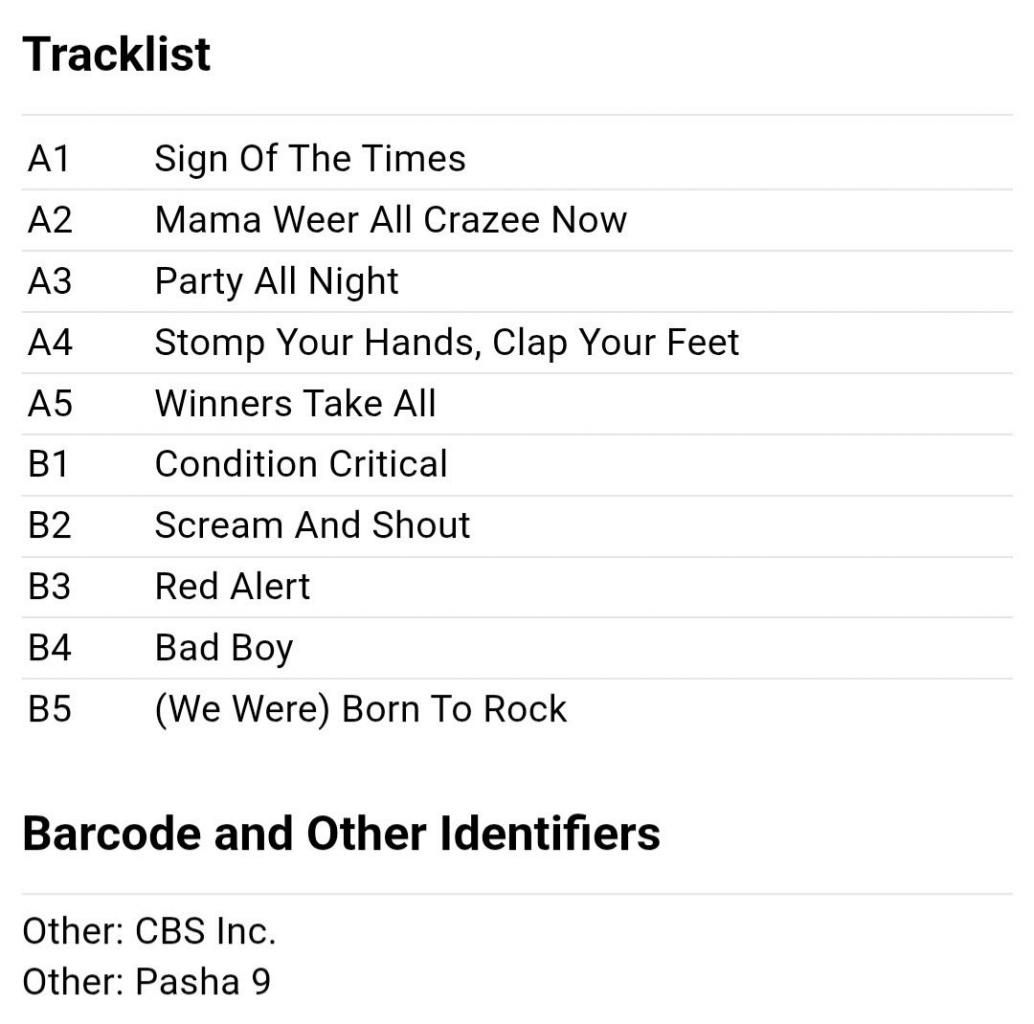Open the Condition Critical track

click(x=301, y=465)
